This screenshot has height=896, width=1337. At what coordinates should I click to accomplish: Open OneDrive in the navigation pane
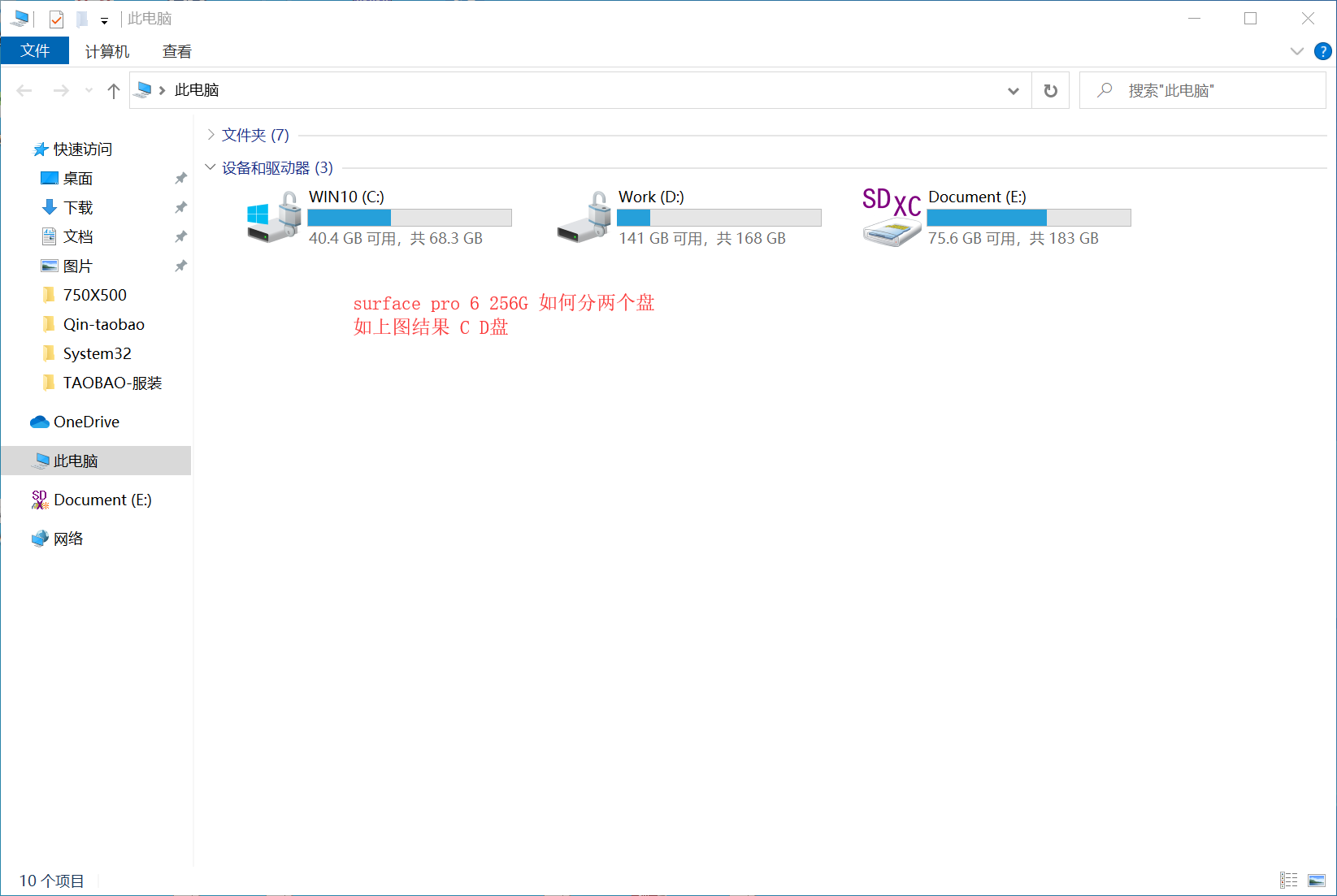click(86, 422)
